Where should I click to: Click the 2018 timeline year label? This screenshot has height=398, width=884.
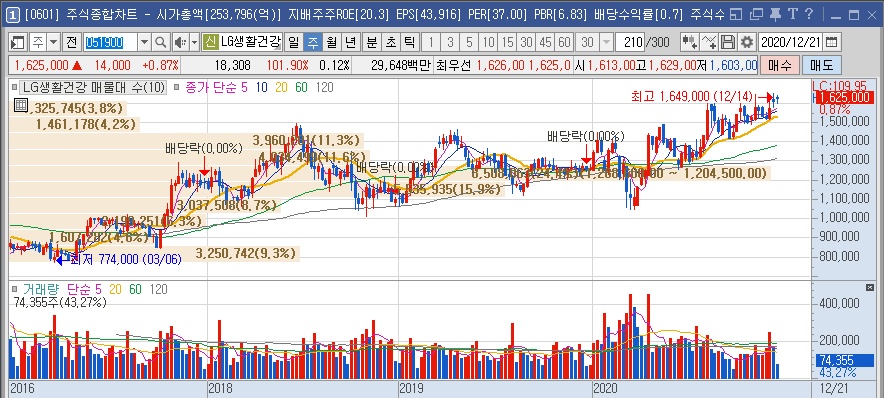coord(220,388)
